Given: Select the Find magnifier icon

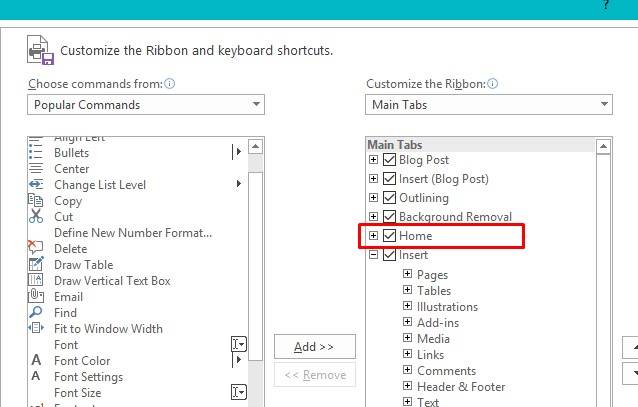Looking at the screenshot, I should click(x=35, y=312).
